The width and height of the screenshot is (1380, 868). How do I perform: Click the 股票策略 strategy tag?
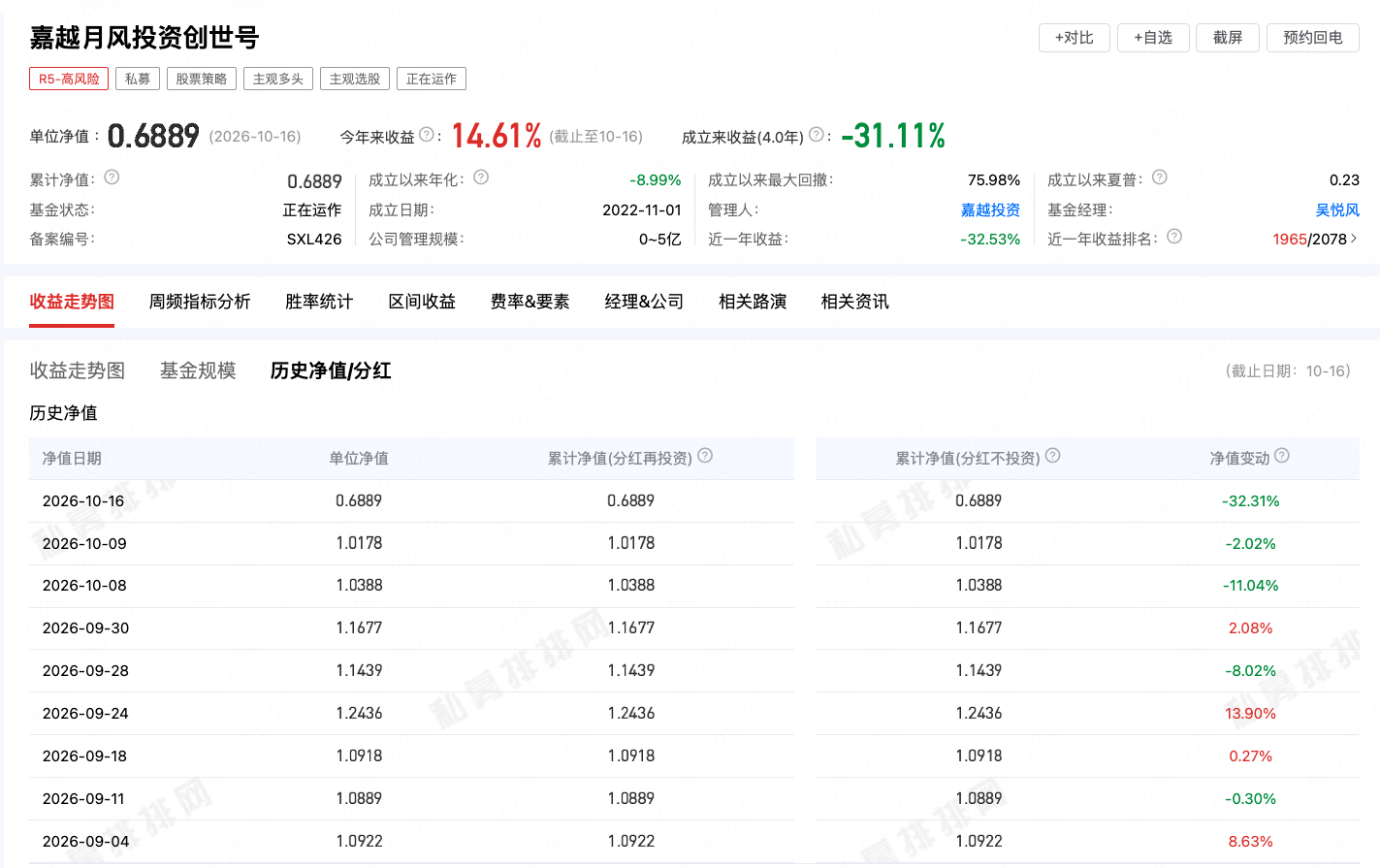tap(202, 79)
